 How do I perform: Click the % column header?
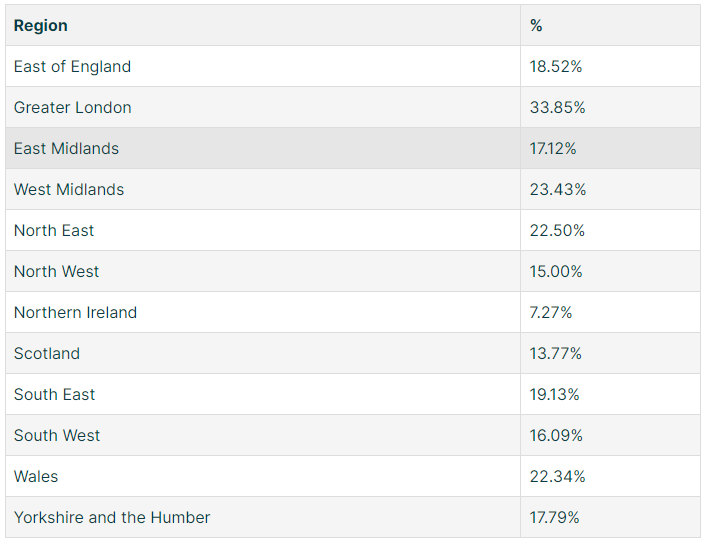coord(610,25)
